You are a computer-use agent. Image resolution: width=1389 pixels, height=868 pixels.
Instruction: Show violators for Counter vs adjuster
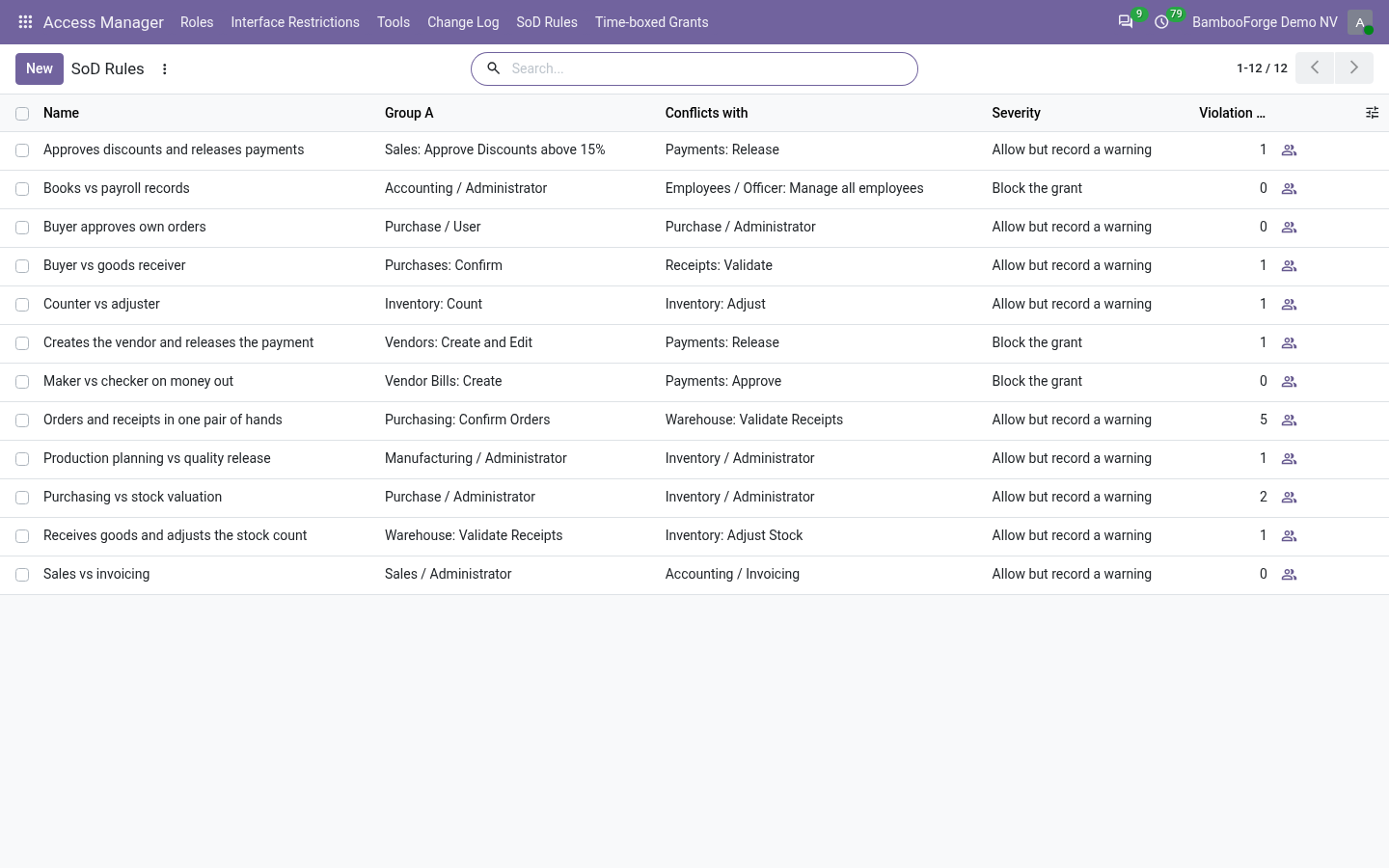pyautogui.click(x=1289, y=305)
